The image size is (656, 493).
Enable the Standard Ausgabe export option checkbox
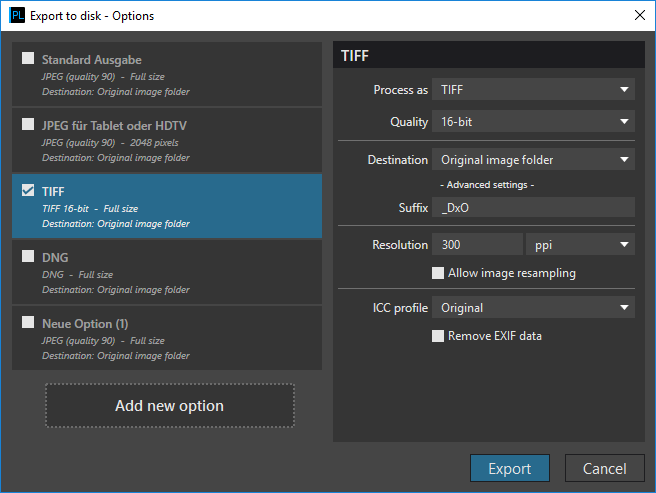coord(28,58)
